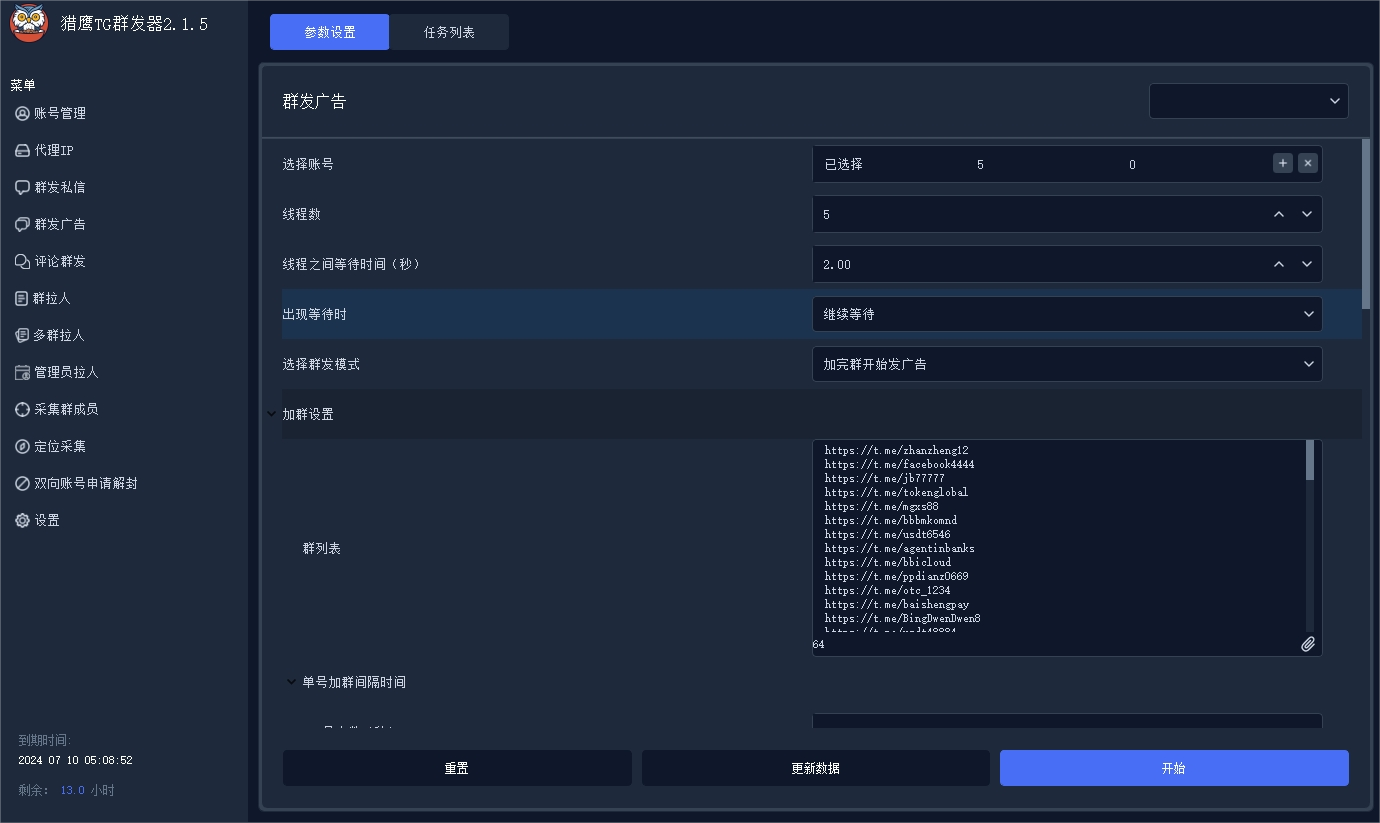The image size is (1380, 823).
Task: Click https://t.me/facebook4444 line
Action: pos(899,464)
